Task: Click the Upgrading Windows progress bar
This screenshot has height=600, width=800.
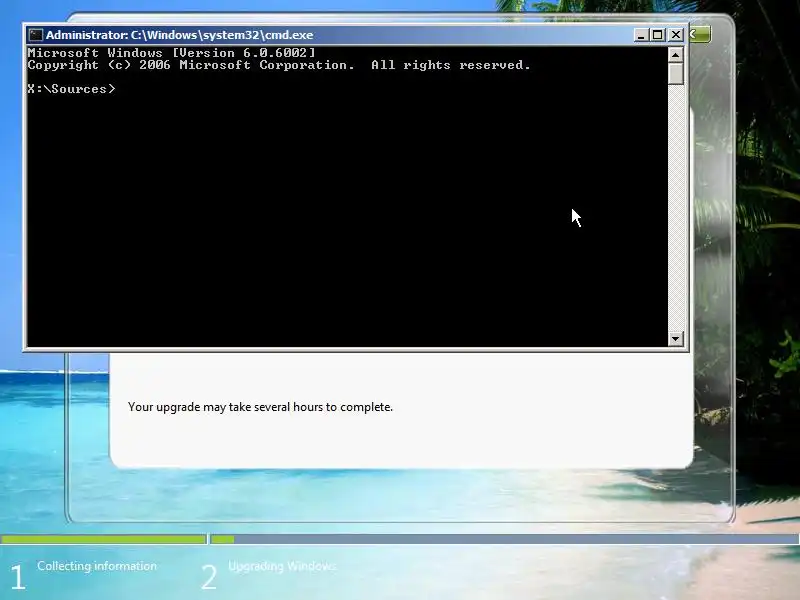Action: click(505, 539)
